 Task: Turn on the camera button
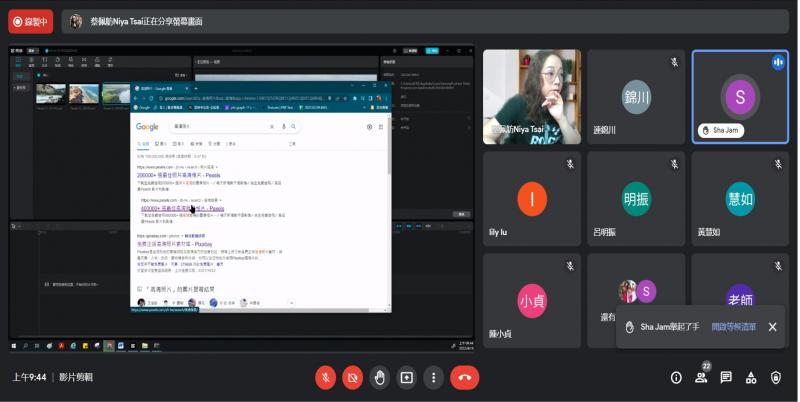coord(352,377)
